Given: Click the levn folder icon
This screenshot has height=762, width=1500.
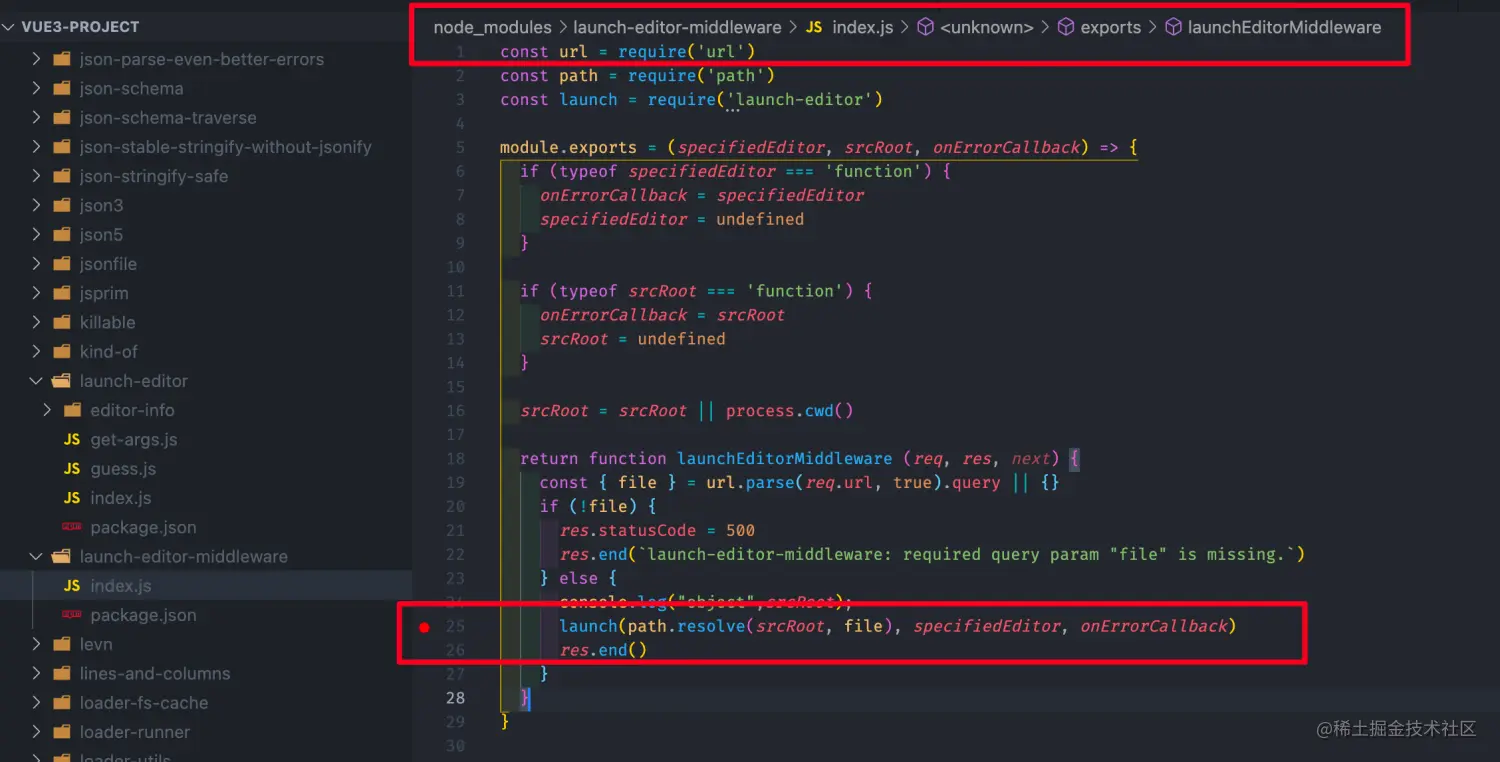Looking at the screenshot, I should pos(62,644).
